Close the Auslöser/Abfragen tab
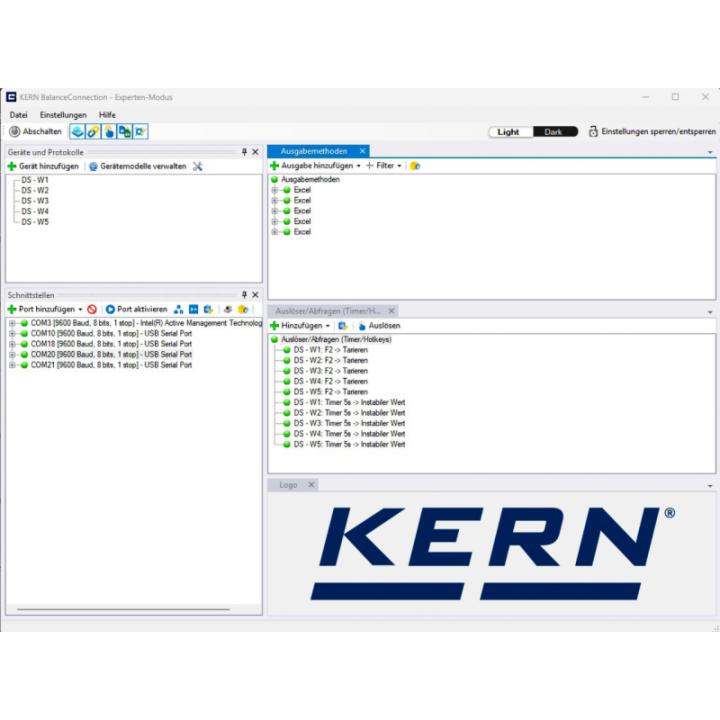Viewport: 720px width, 720px height. 391,311
